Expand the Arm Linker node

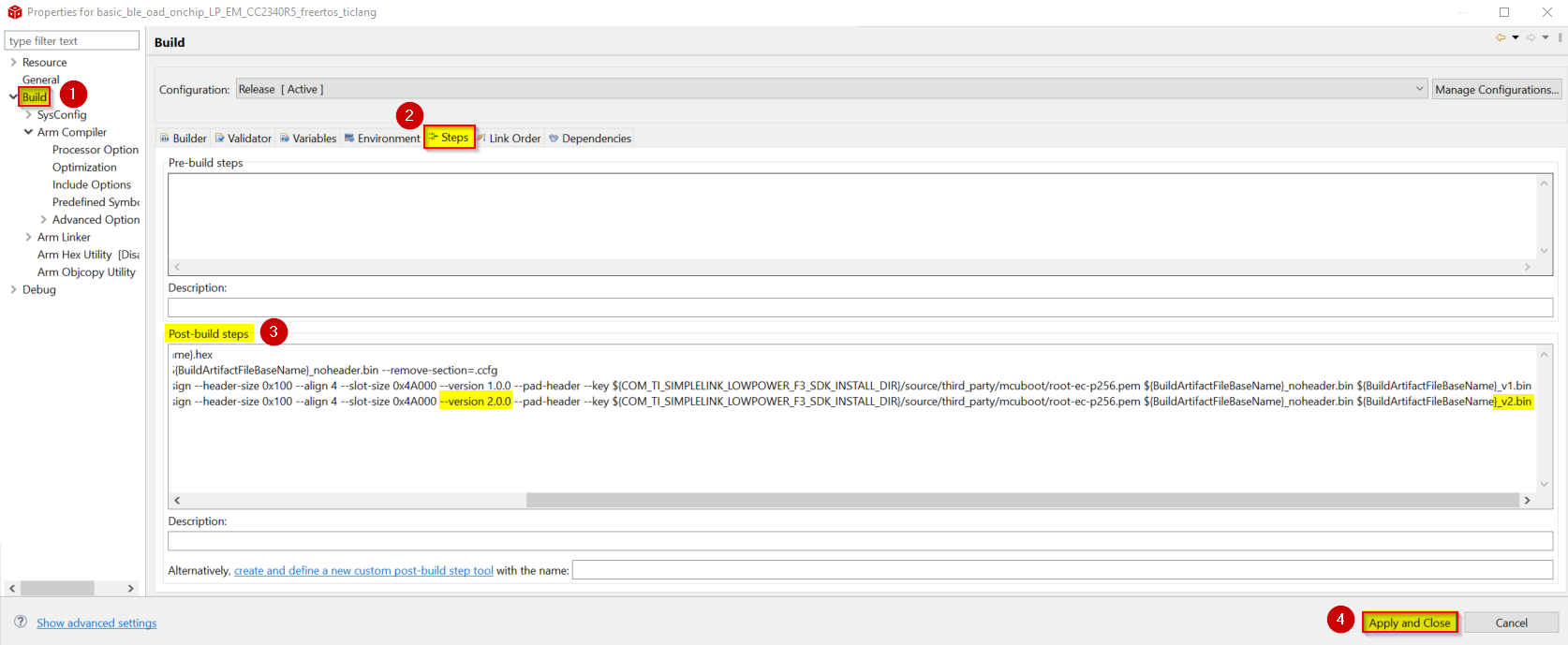[28, 237]
